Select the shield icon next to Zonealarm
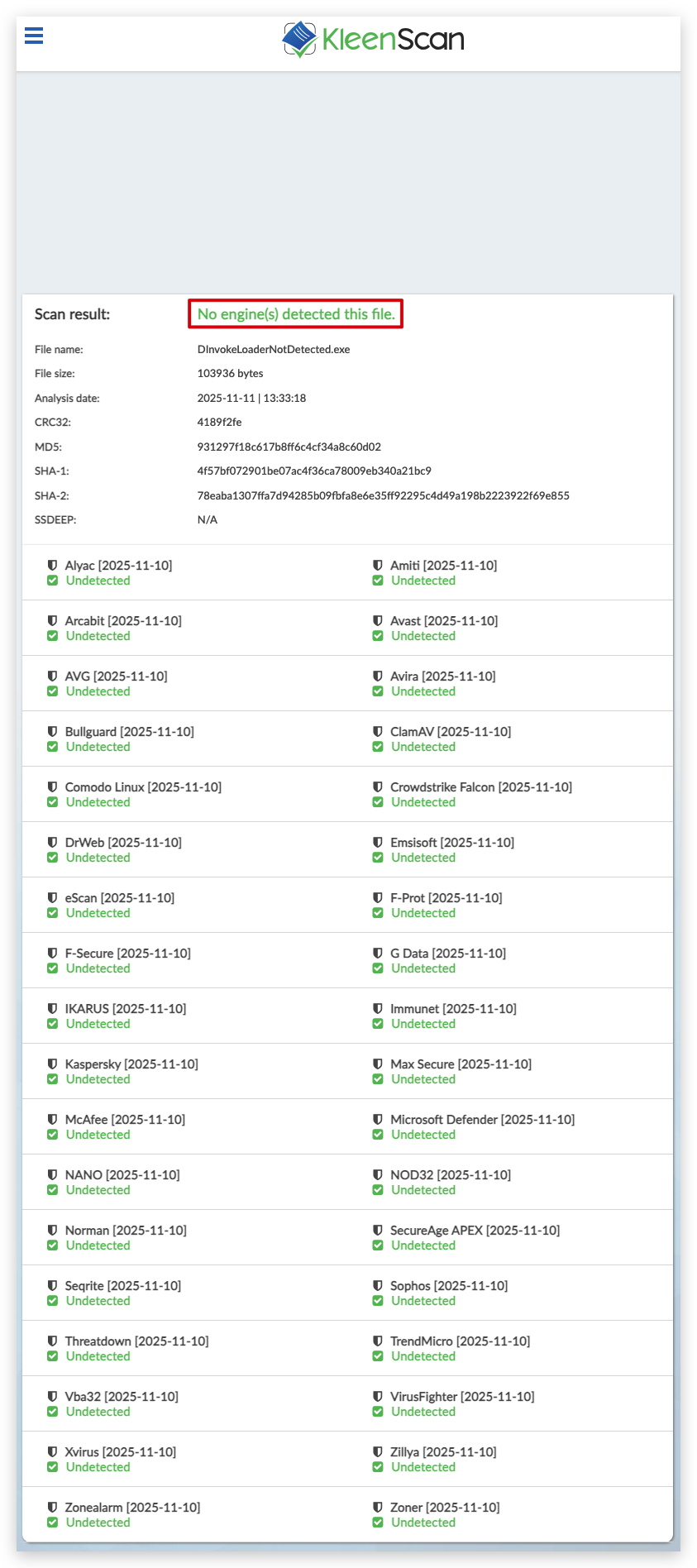The image size is (697, 1568). coord(52,1508)
